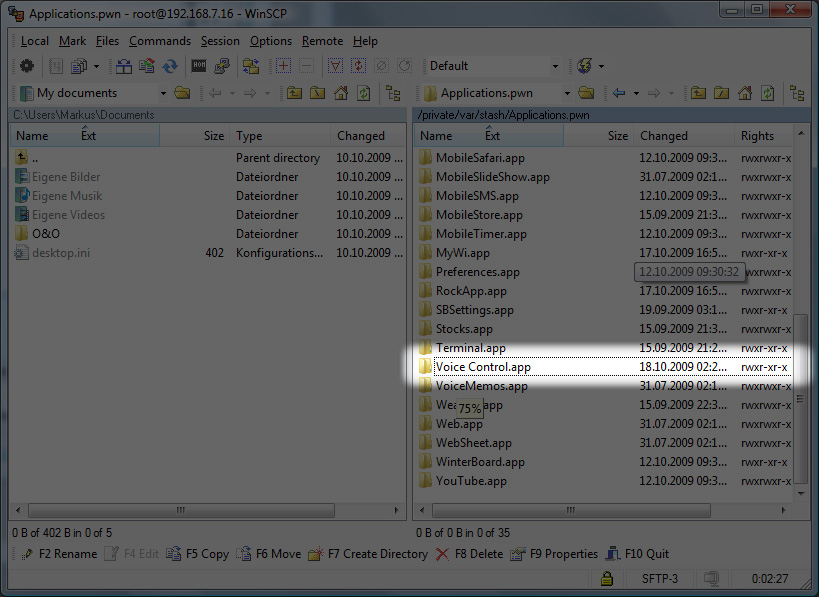Screen dimensions: 819x597
Task: Click the invert selection toolbar icon
Action: click(x=358, y=66)
